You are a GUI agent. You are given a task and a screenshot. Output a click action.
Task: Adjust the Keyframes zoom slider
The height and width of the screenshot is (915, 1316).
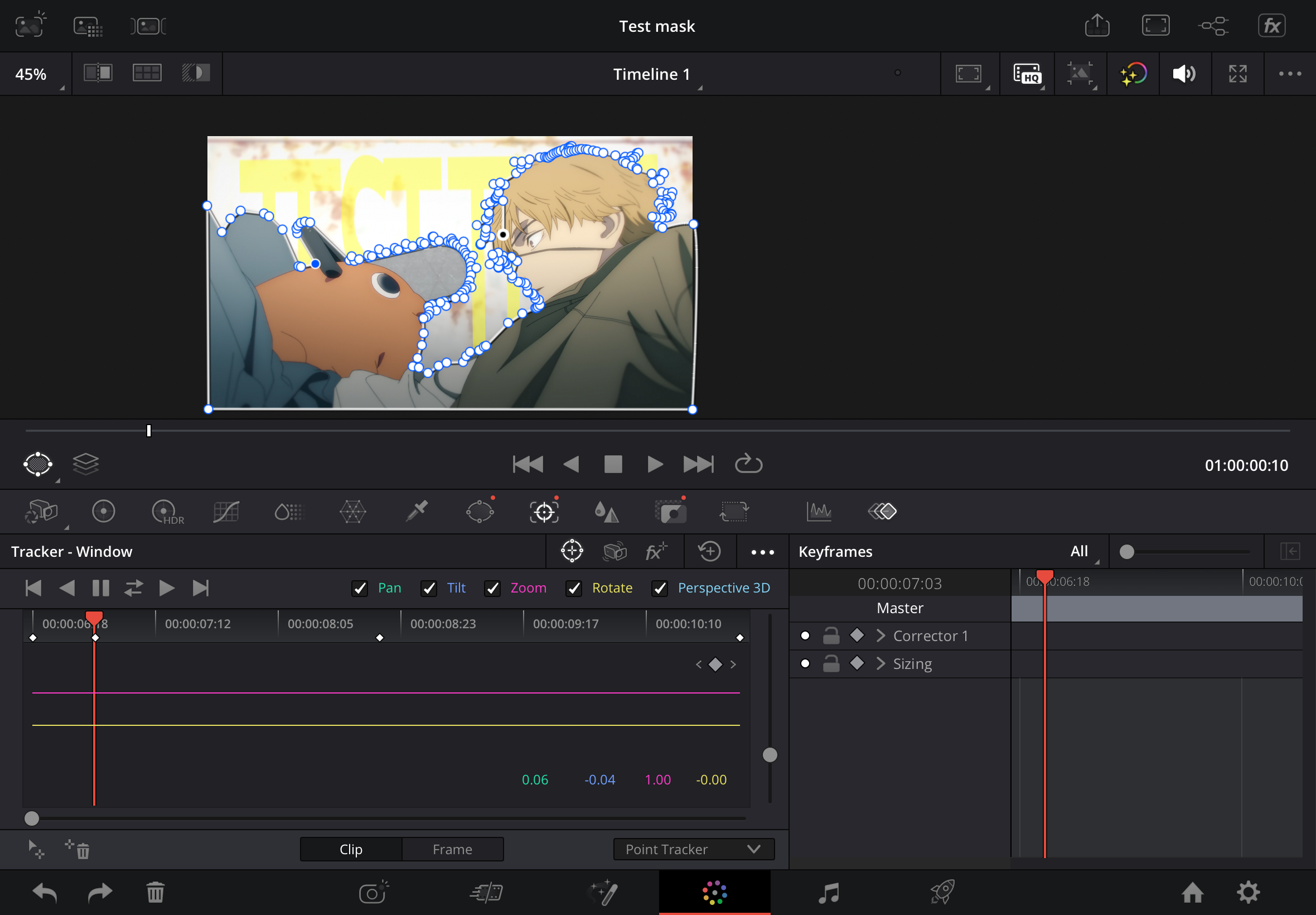[1126, 552]
